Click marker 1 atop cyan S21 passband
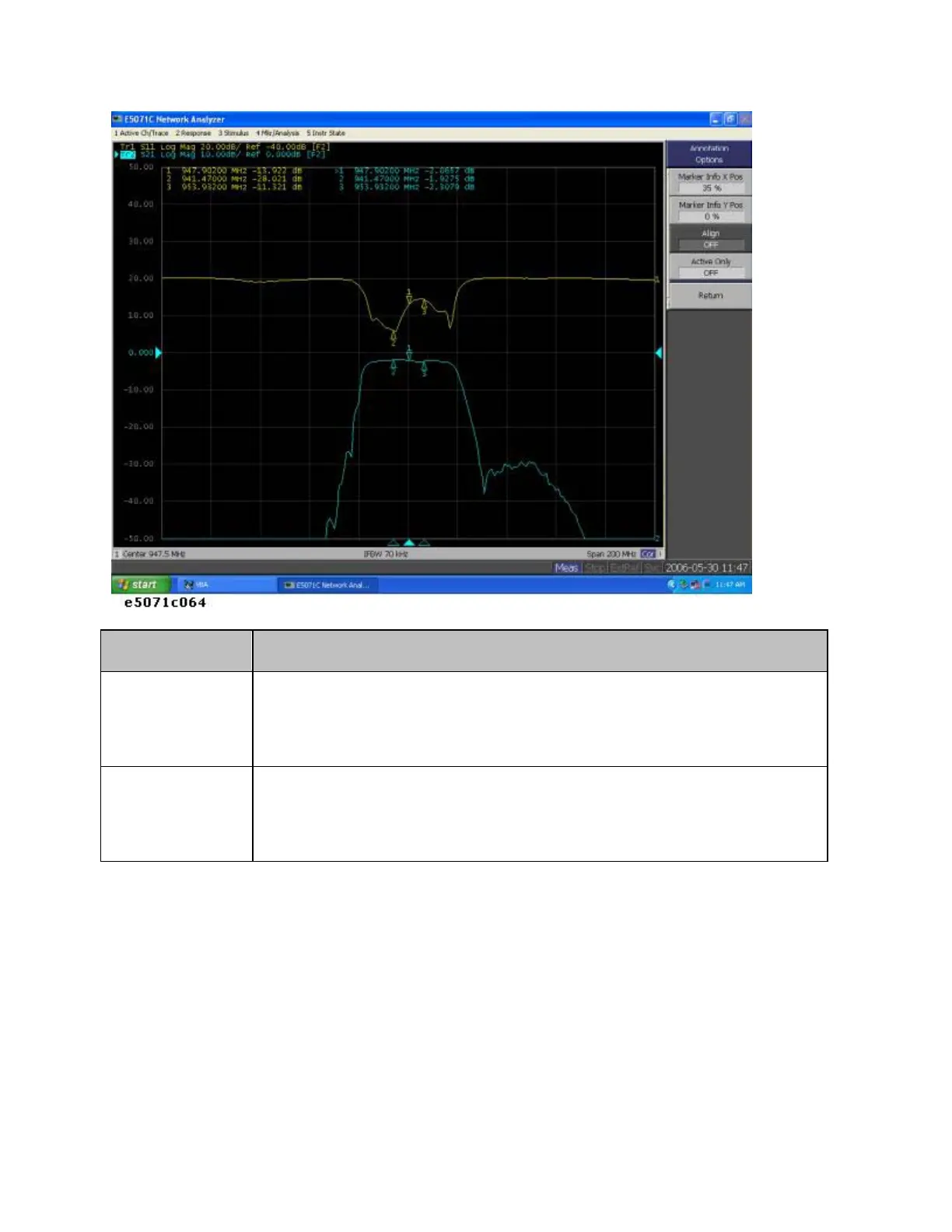 (409, 353)
